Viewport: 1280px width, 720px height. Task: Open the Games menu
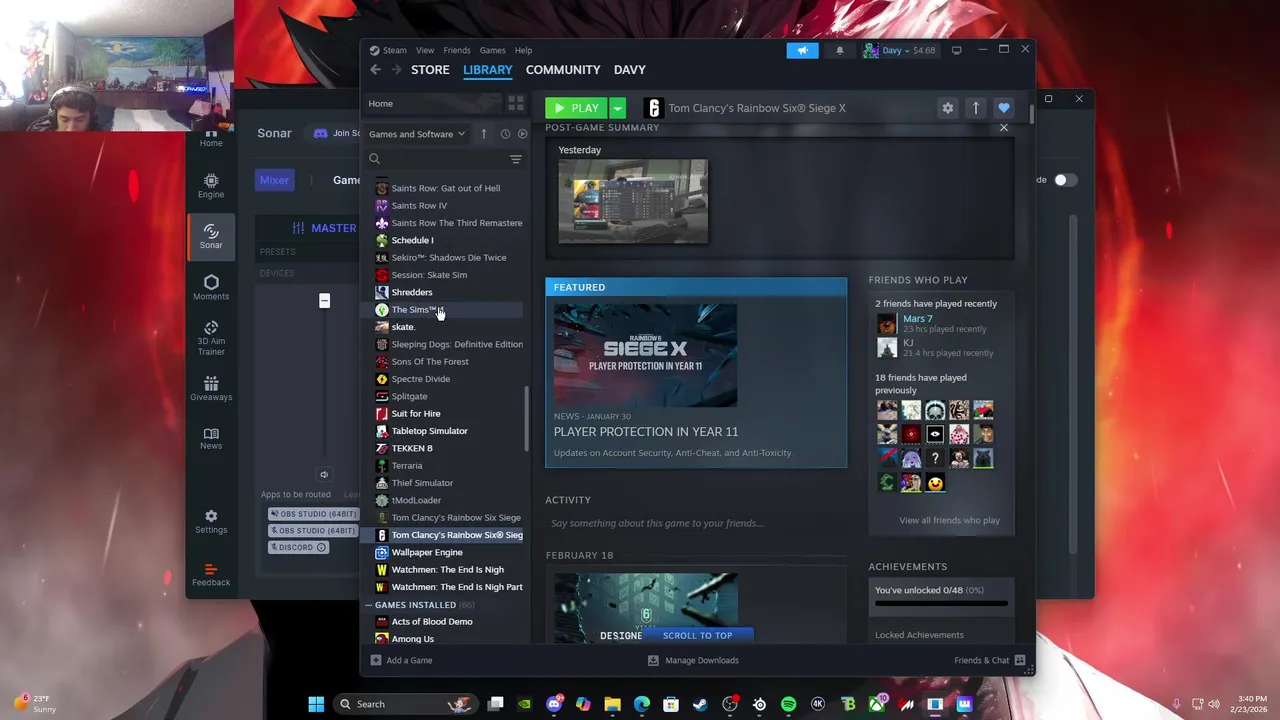492,50
